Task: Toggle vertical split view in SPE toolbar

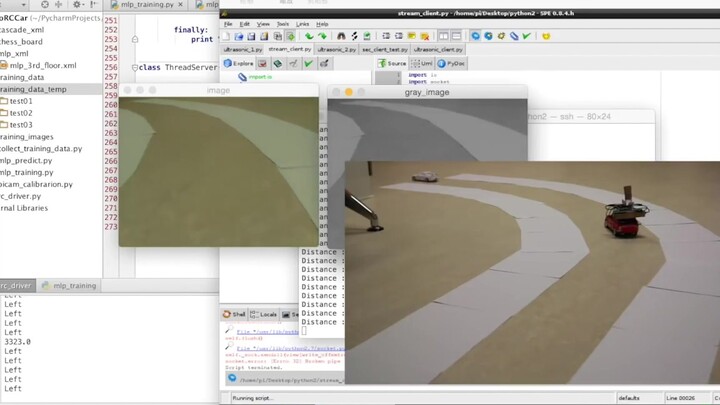Action: pos(444,36)
